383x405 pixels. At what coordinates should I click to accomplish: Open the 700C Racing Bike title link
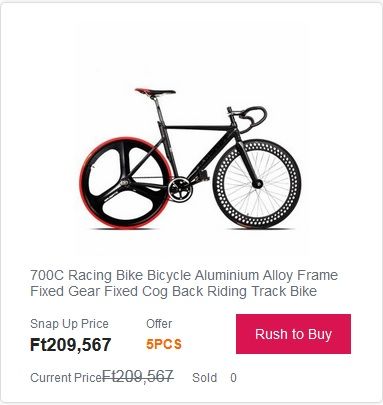click(184, 283)
